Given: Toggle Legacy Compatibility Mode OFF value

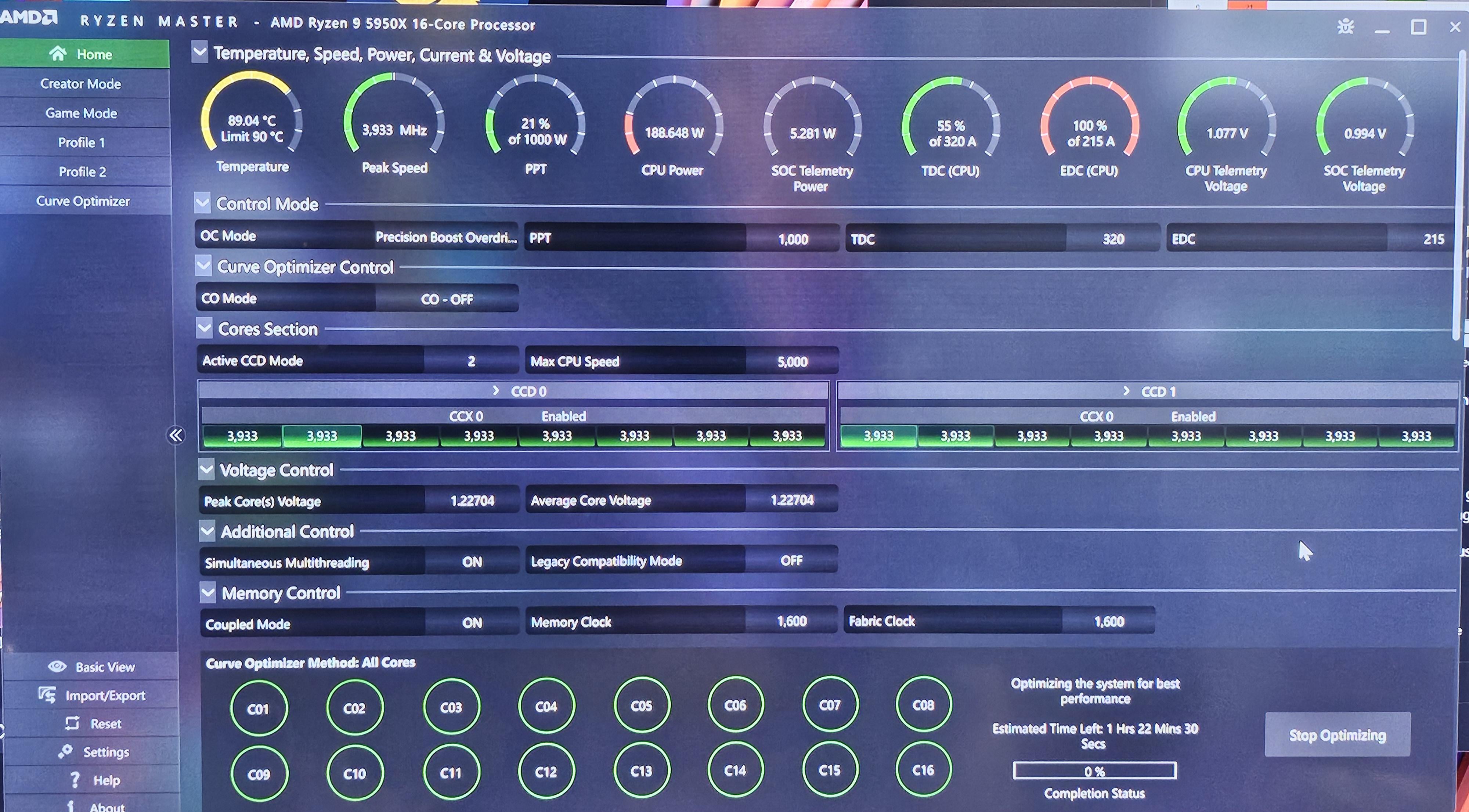Looking at the screenshot, I should (791, 560).
